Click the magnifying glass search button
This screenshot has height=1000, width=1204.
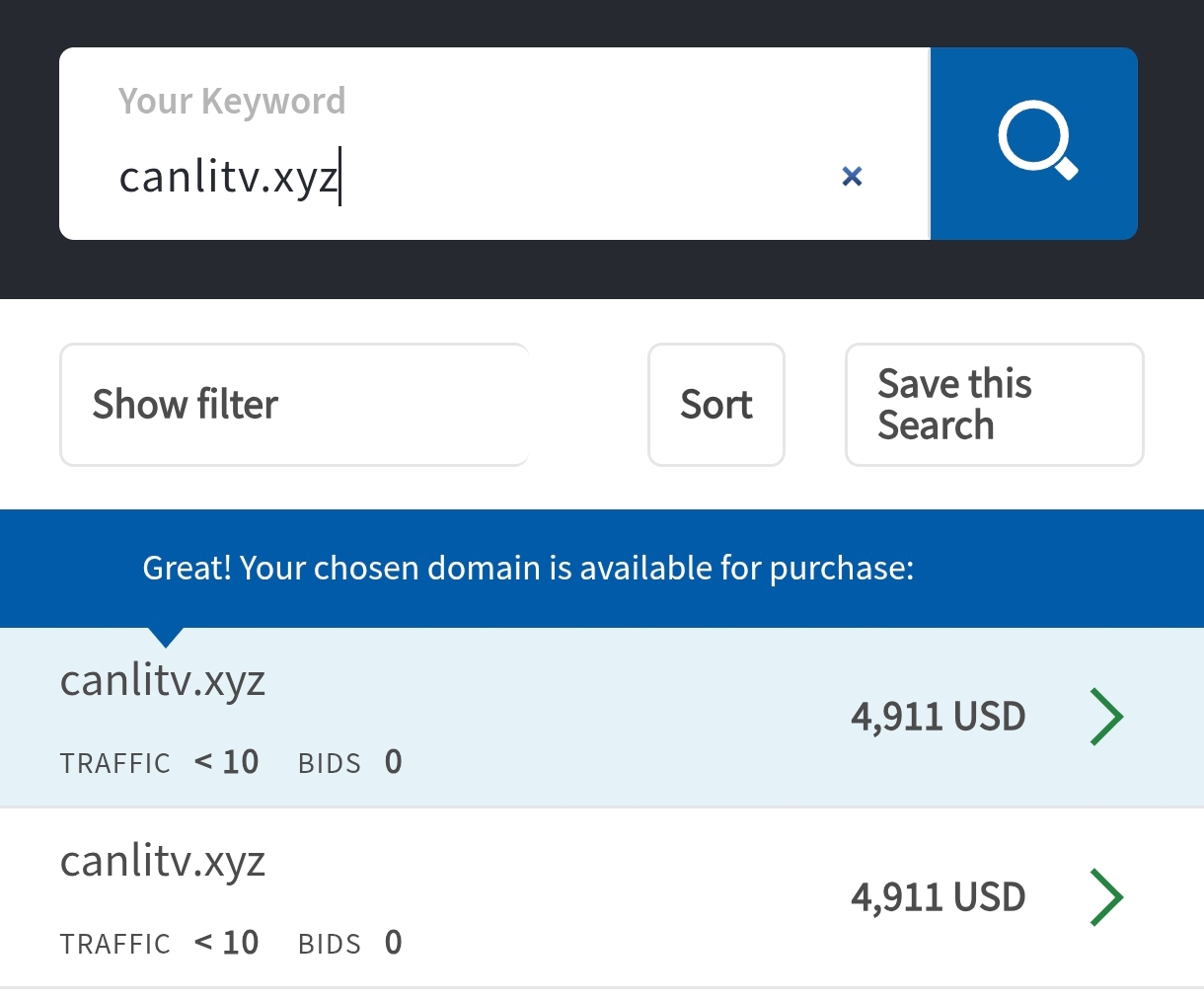[x=1034, y=143]
